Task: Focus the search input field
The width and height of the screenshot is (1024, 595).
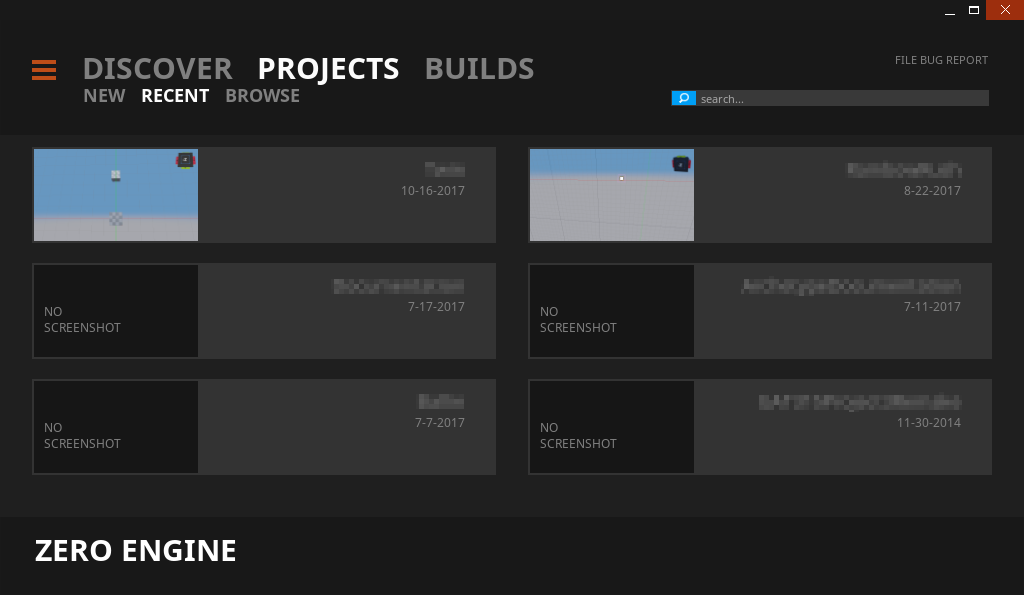Action: point(842,98)
